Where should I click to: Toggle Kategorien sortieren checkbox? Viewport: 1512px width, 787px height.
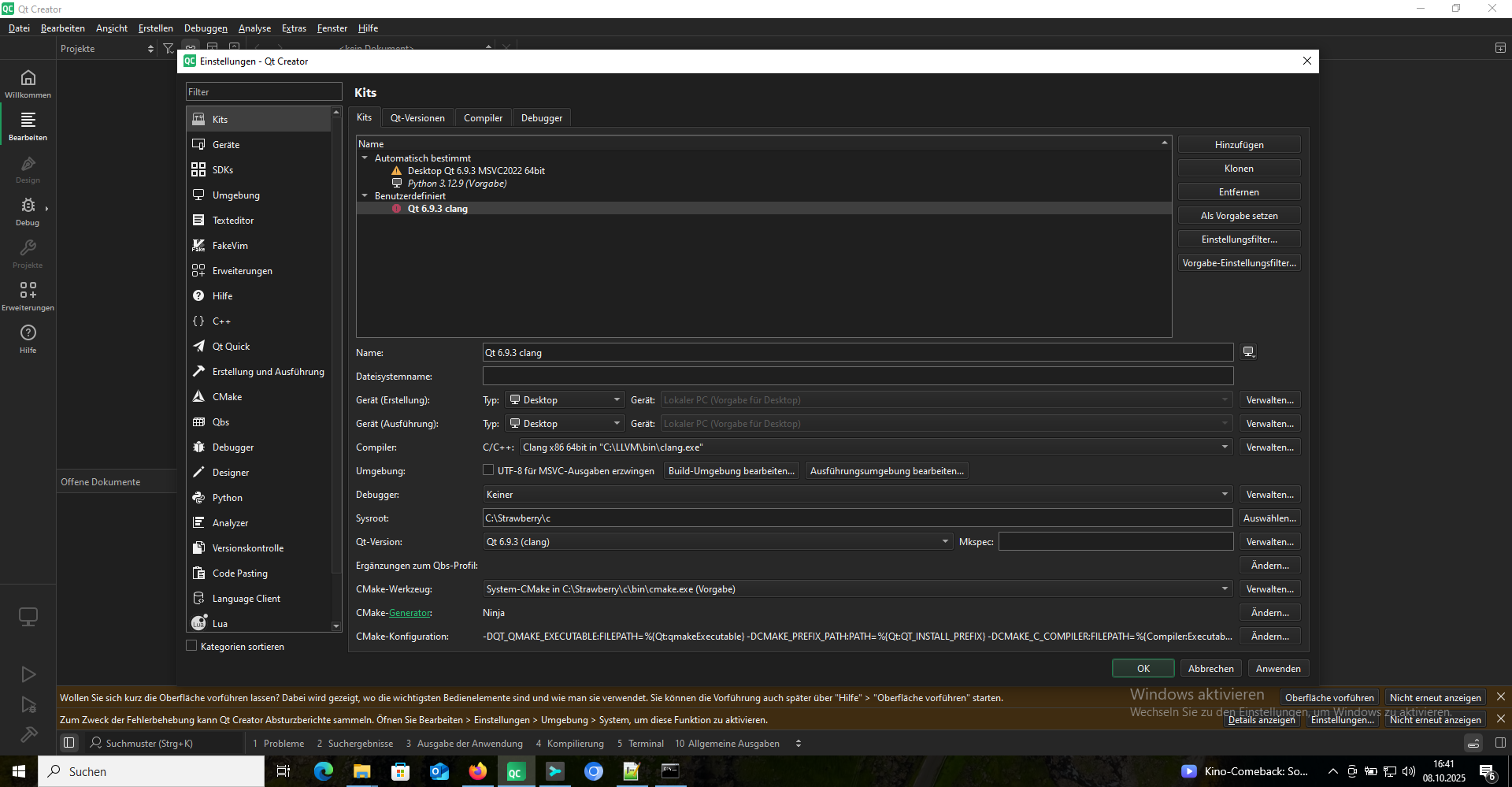191,646
